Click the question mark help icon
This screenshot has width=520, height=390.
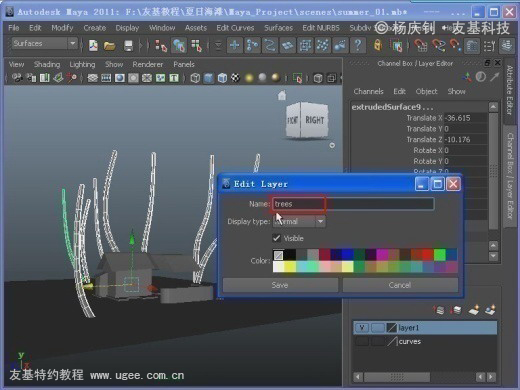358,45
